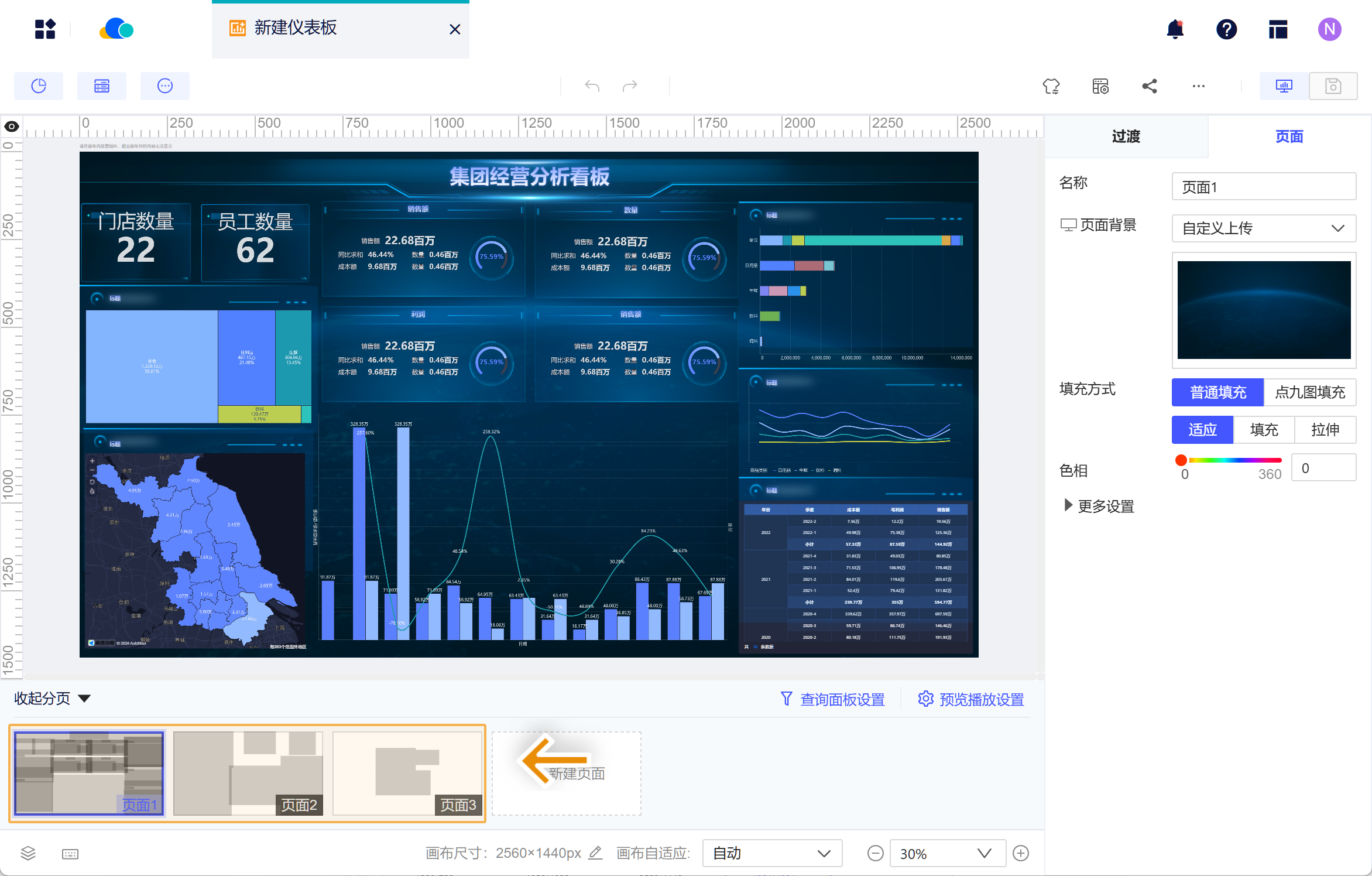The width and height of the screenshot is (1372, 876).
Task: Click the share icon in the toolbar
Action: pyautogui.click(x=1150, y=86)
